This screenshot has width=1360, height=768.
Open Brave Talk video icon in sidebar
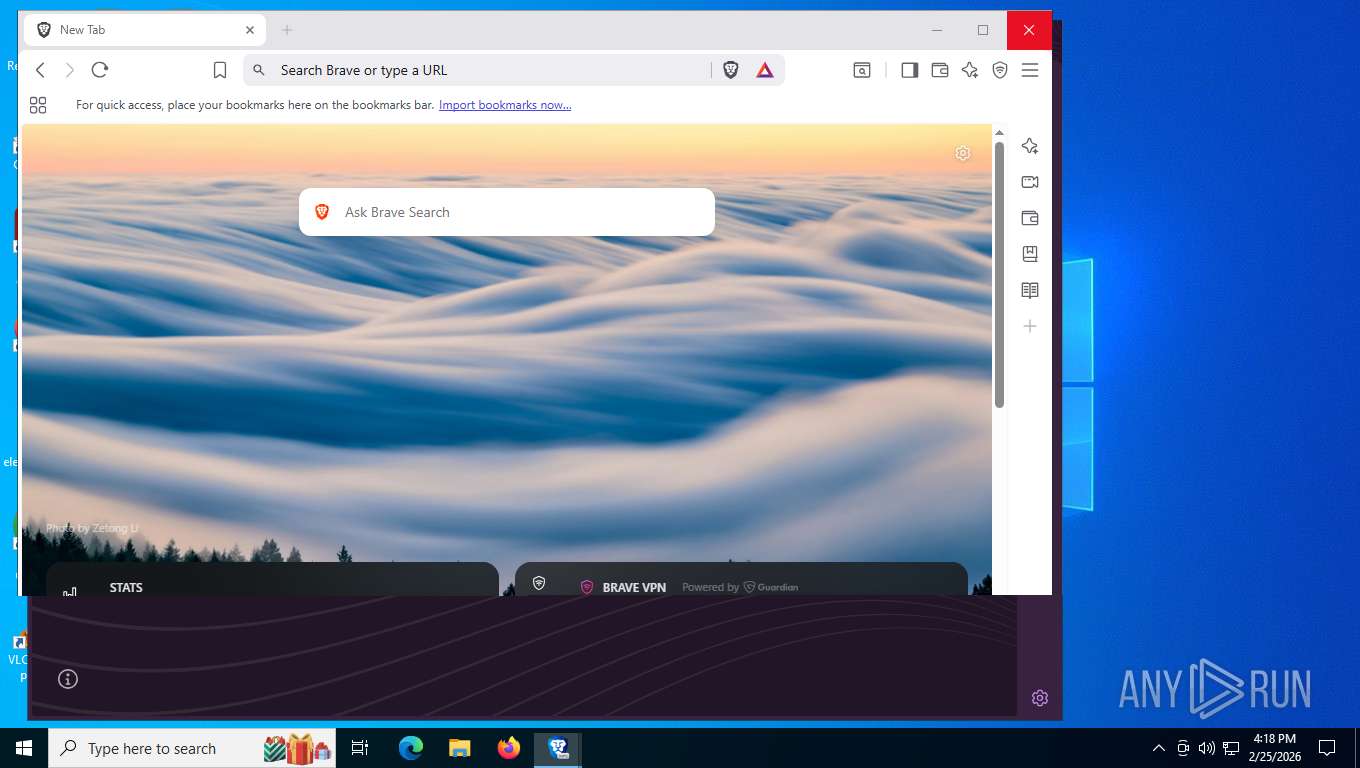tap(1030, 182)
